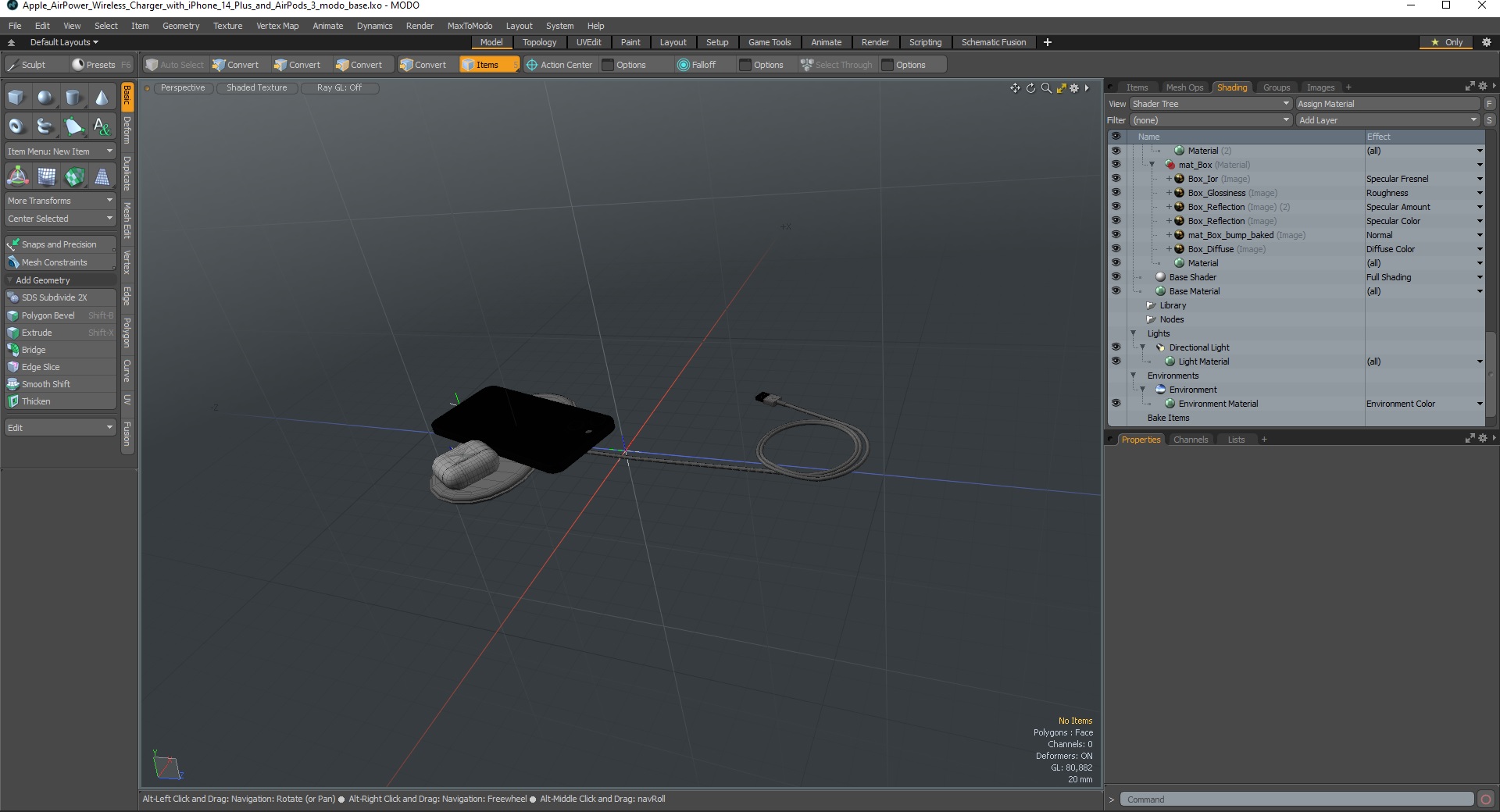Select the Cone primitive tool
This screenshot has height=812, width=1500.
pyautogui.click(x=102, y=98)
